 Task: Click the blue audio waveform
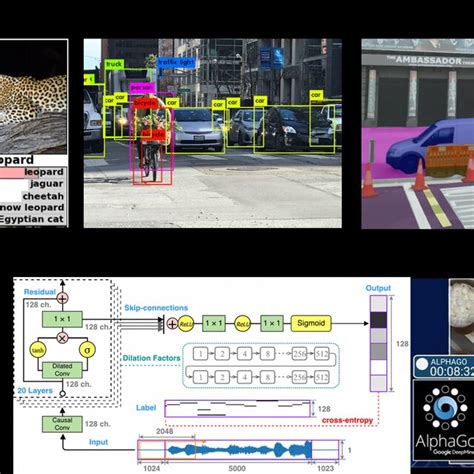click(x=239, y=449)
